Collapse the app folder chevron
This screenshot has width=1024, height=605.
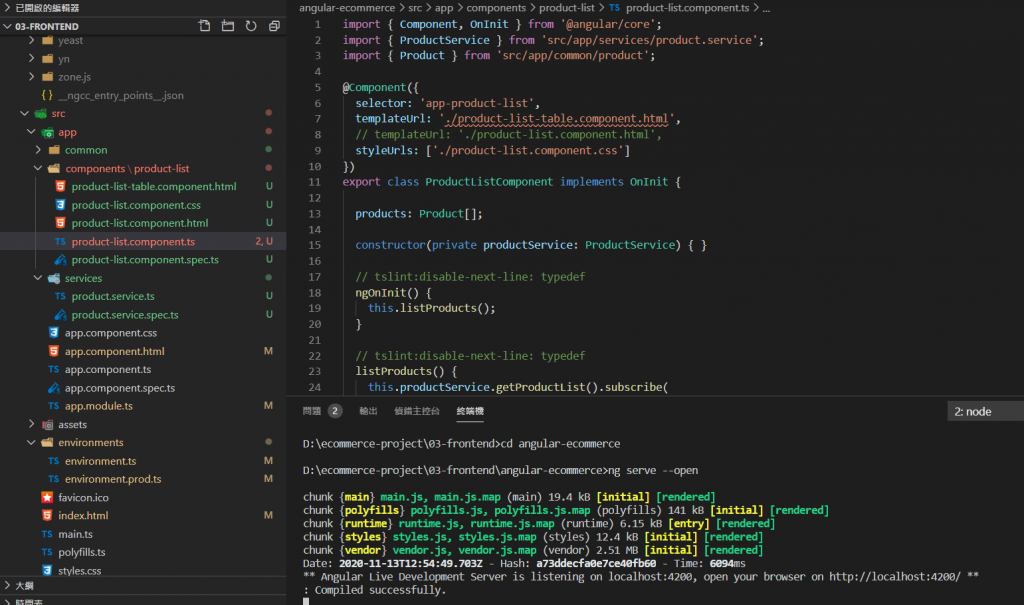coord(31,132)
